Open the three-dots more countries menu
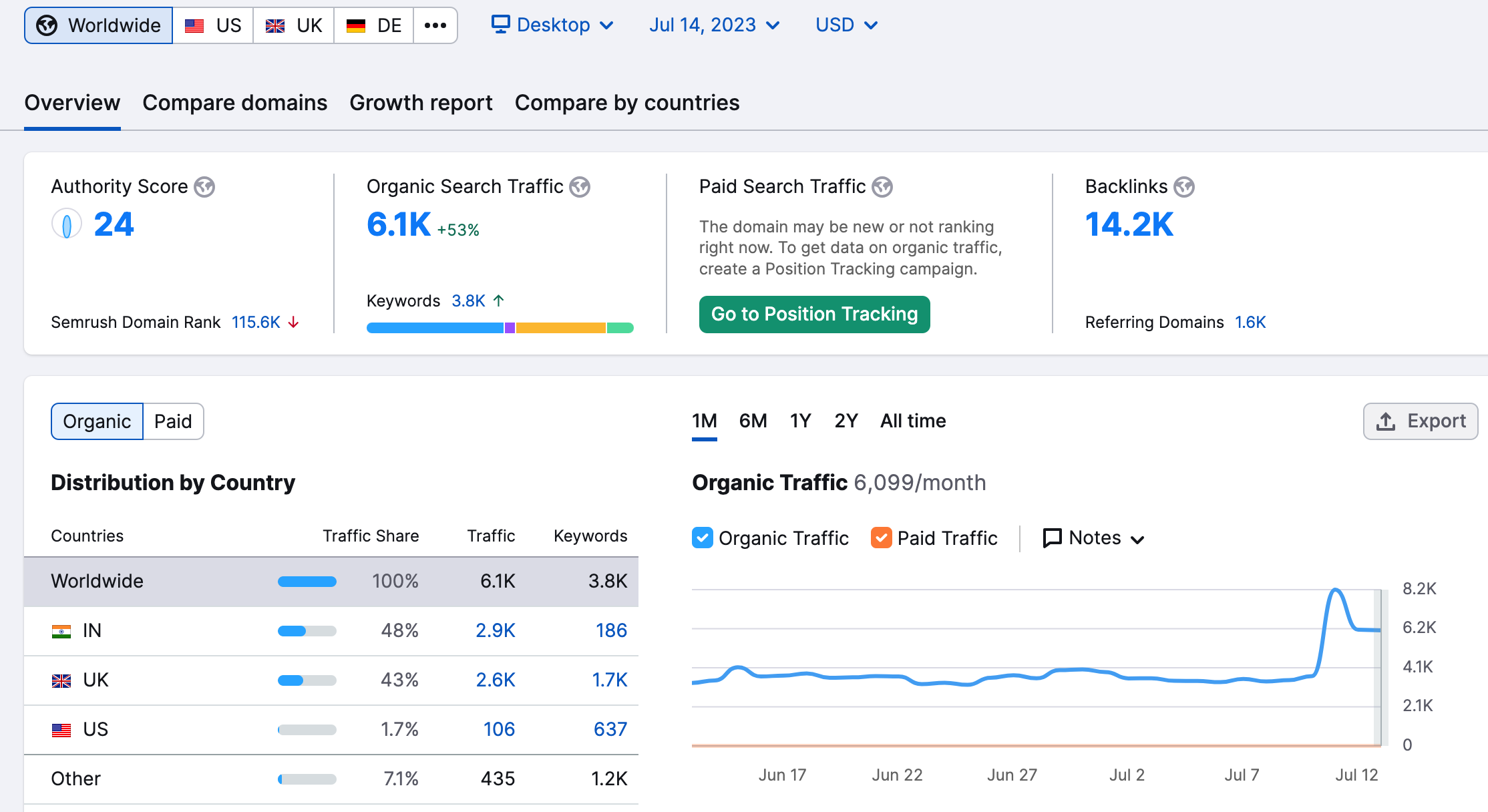The width and height of the screenshot is (1488, 812). coord(435,25)
